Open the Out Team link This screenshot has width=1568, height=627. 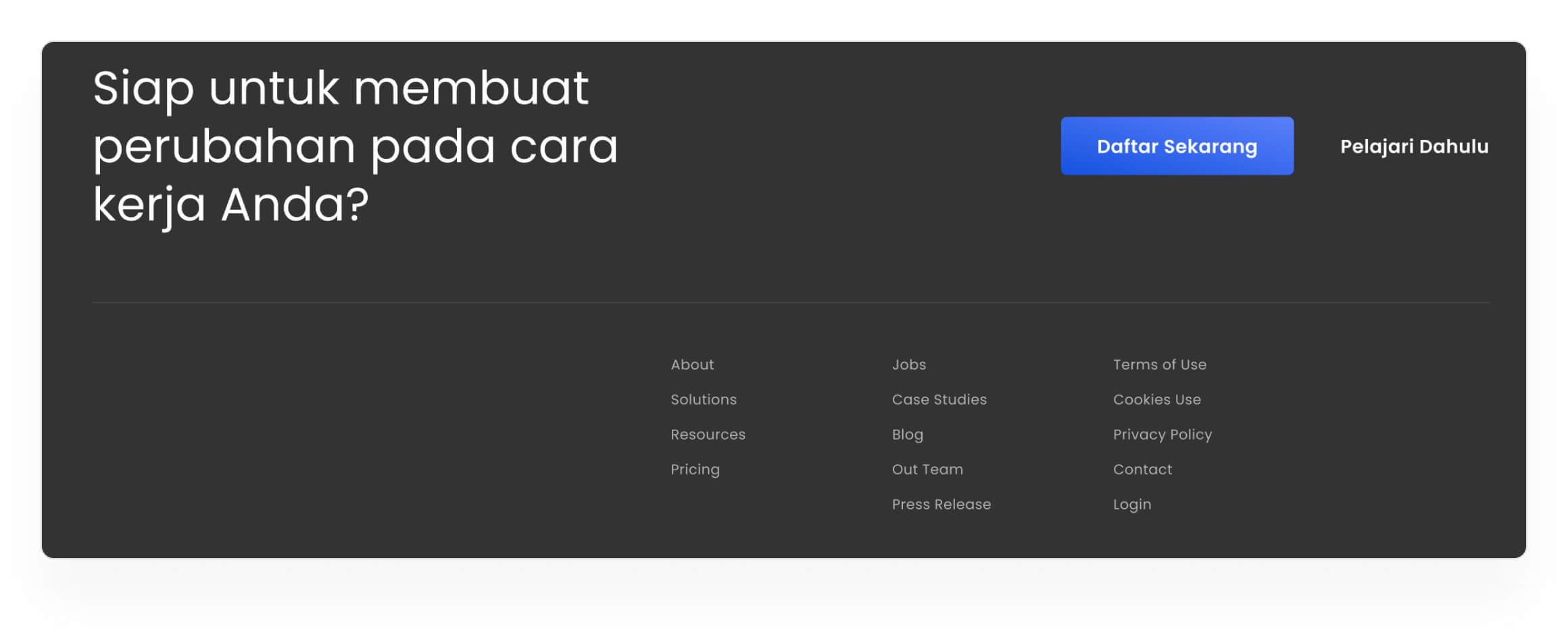coord(927,470)
